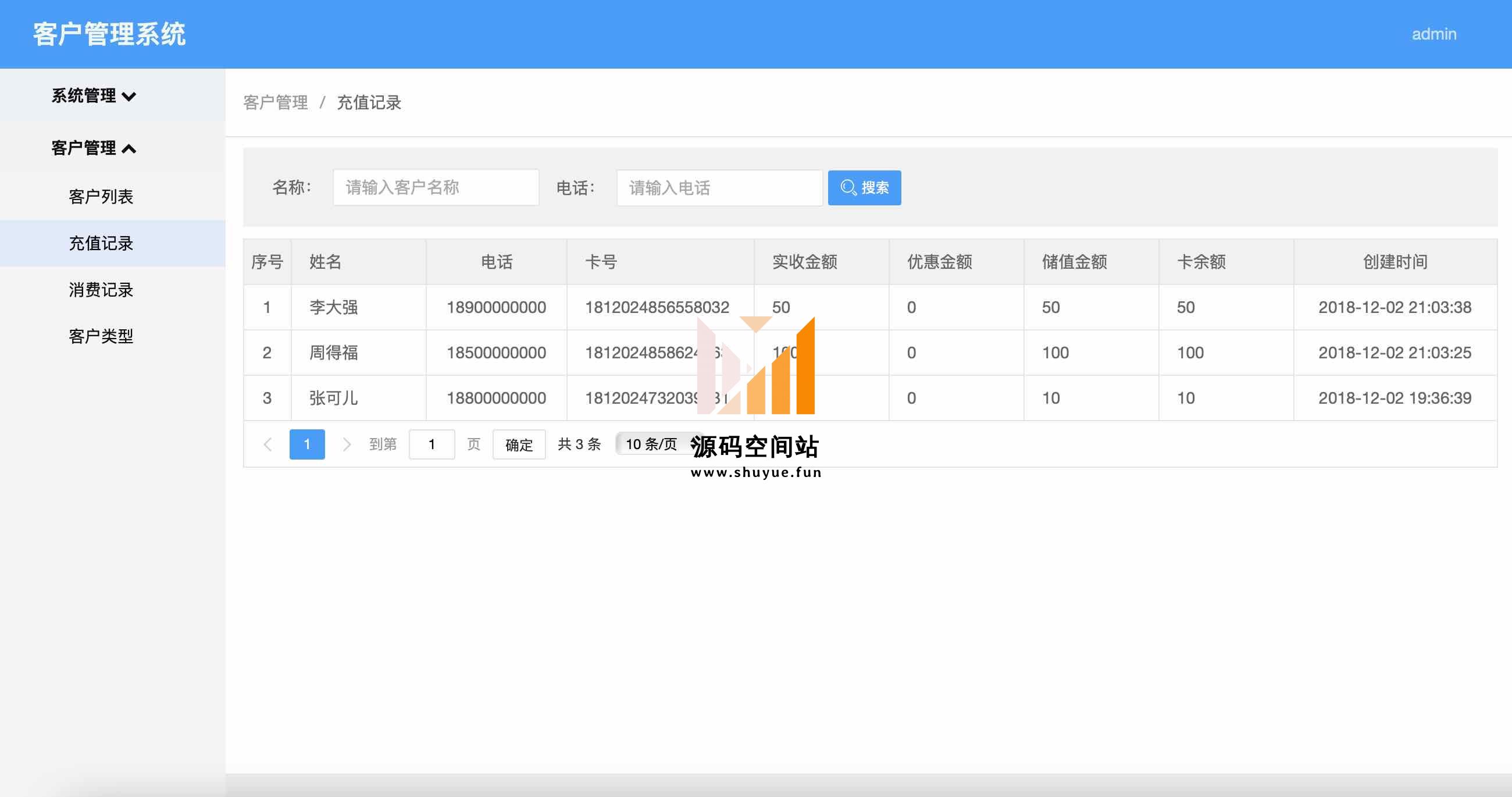1512x797 pixels.
Task: Click the 客户管理系统 title
Action: click(109, 34)
